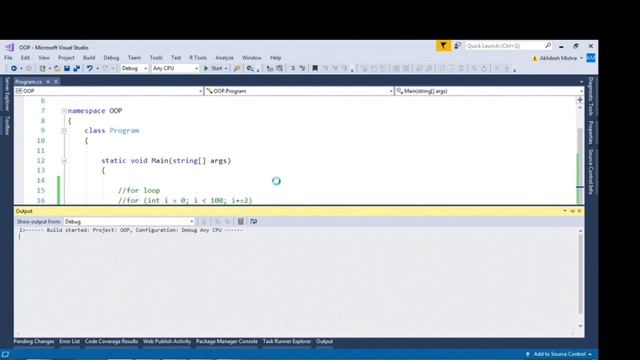Click the Save All toolbar icon
640x360 pixels.
pyautogui.click(x=76, y=69)
